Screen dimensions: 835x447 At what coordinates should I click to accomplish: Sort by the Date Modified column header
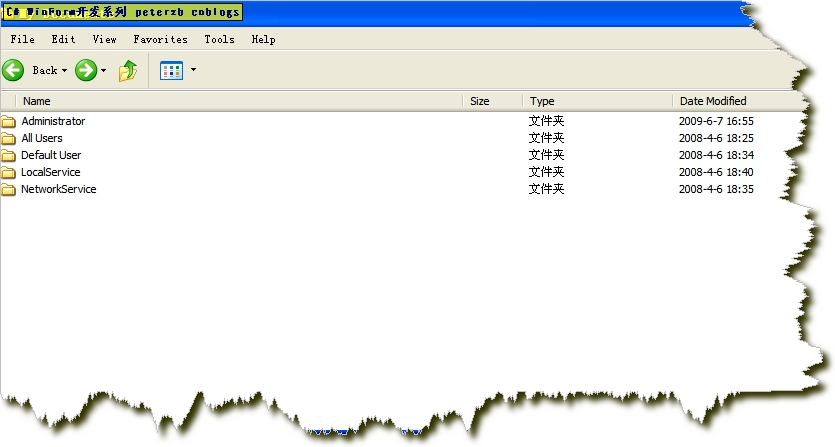[740, 101]
